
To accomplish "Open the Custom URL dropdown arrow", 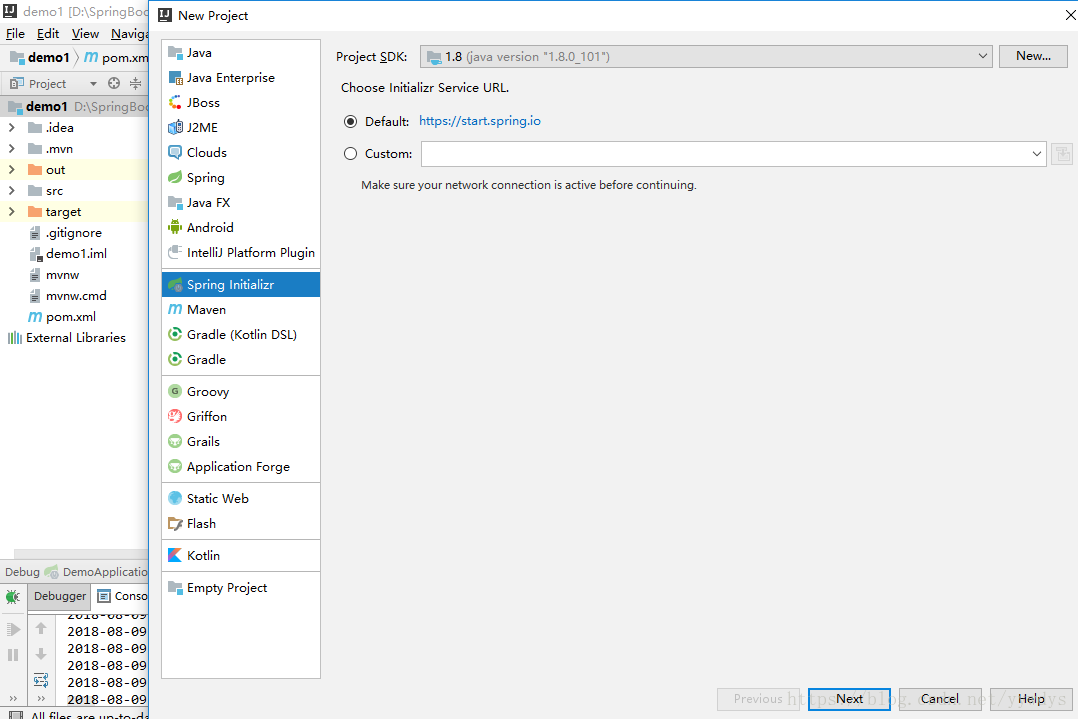I will click(1037, 153).
